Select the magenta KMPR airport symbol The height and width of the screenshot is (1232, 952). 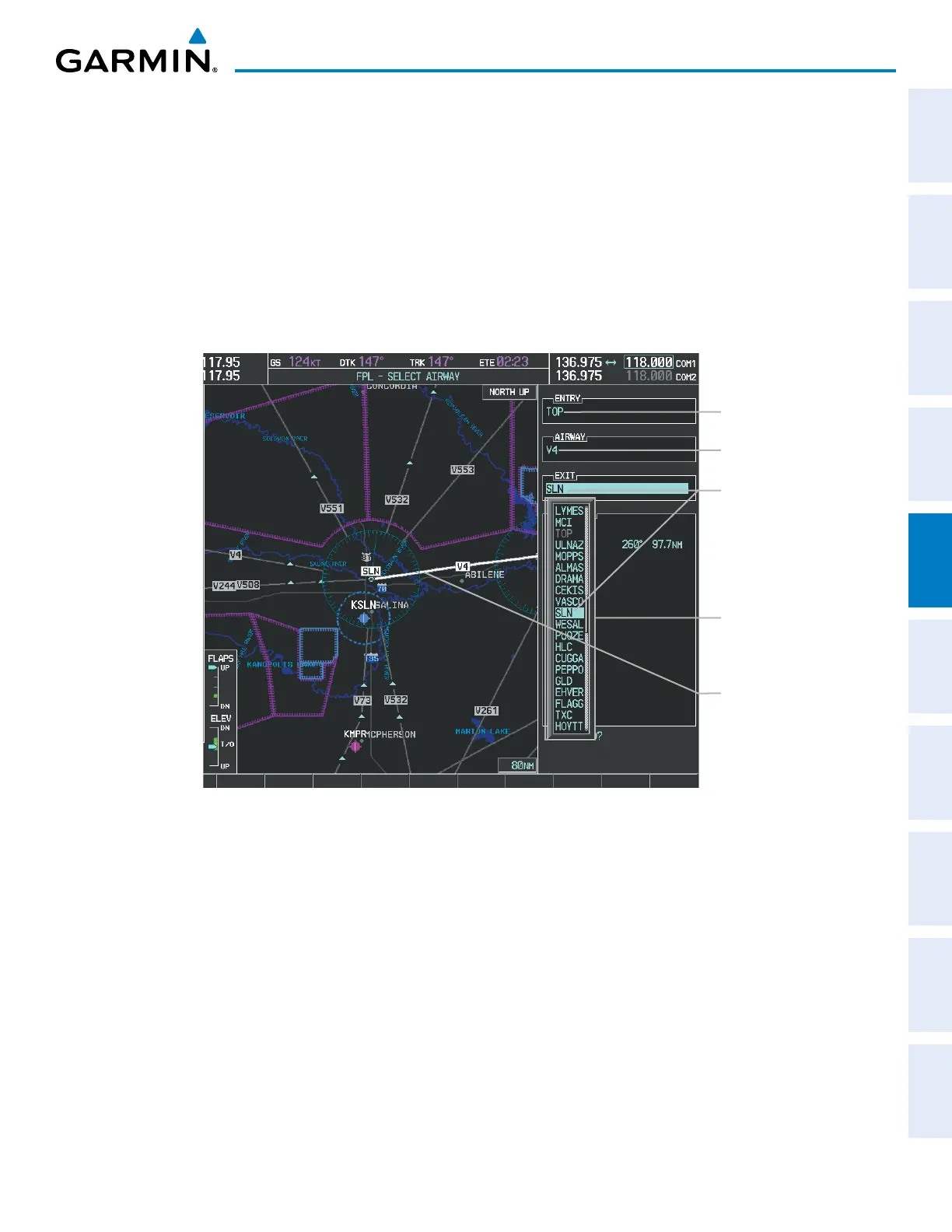pos(355,746)
